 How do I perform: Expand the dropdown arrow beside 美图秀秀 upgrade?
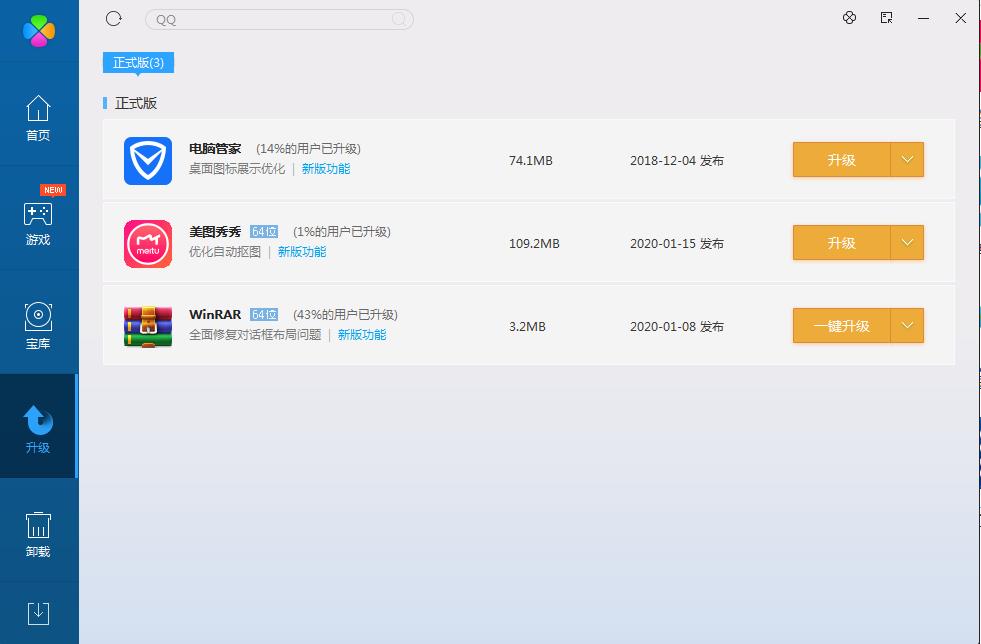(x=907, y=242)
